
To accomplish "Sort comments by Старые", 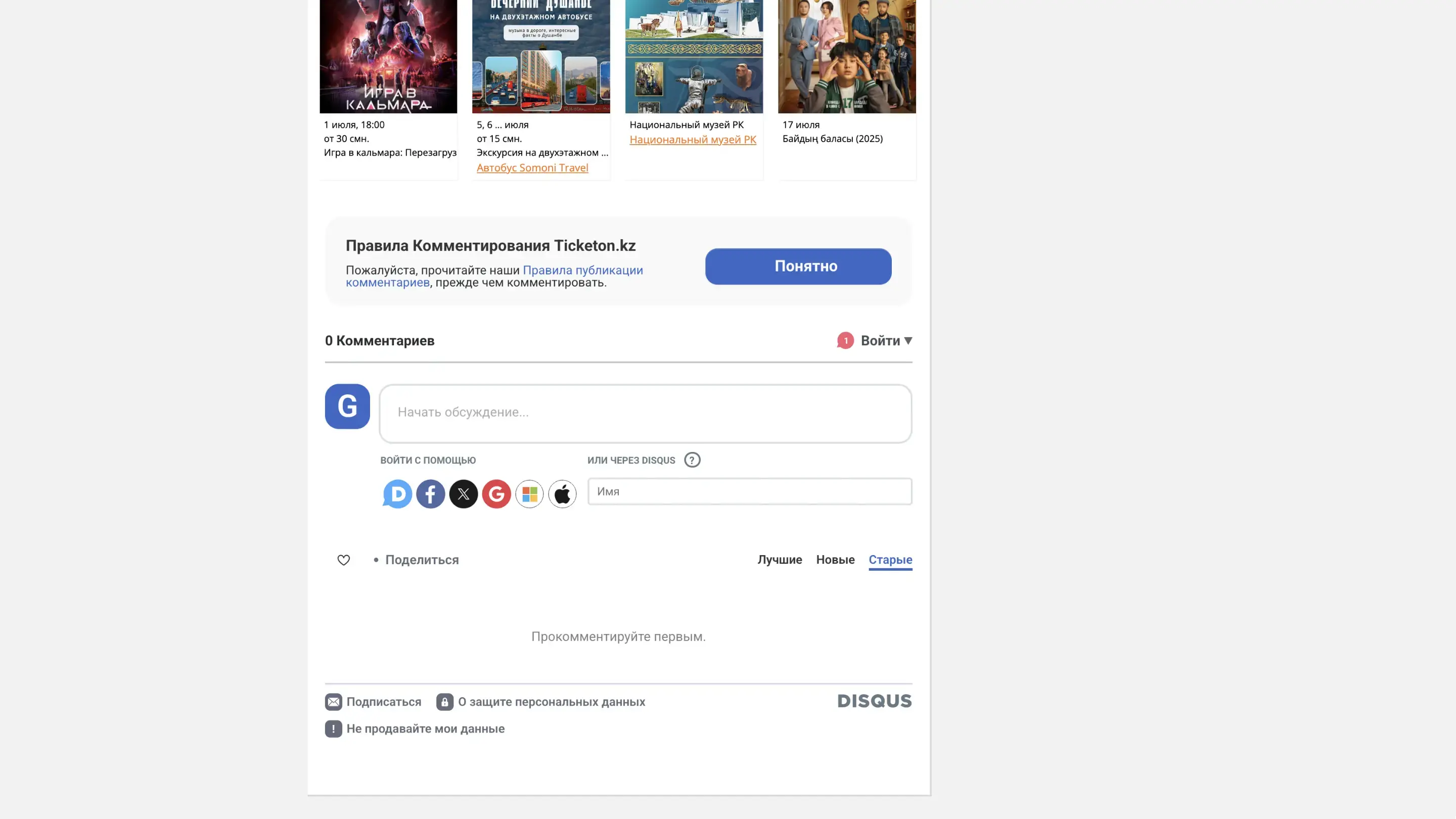I will click(x=890, y=560).
